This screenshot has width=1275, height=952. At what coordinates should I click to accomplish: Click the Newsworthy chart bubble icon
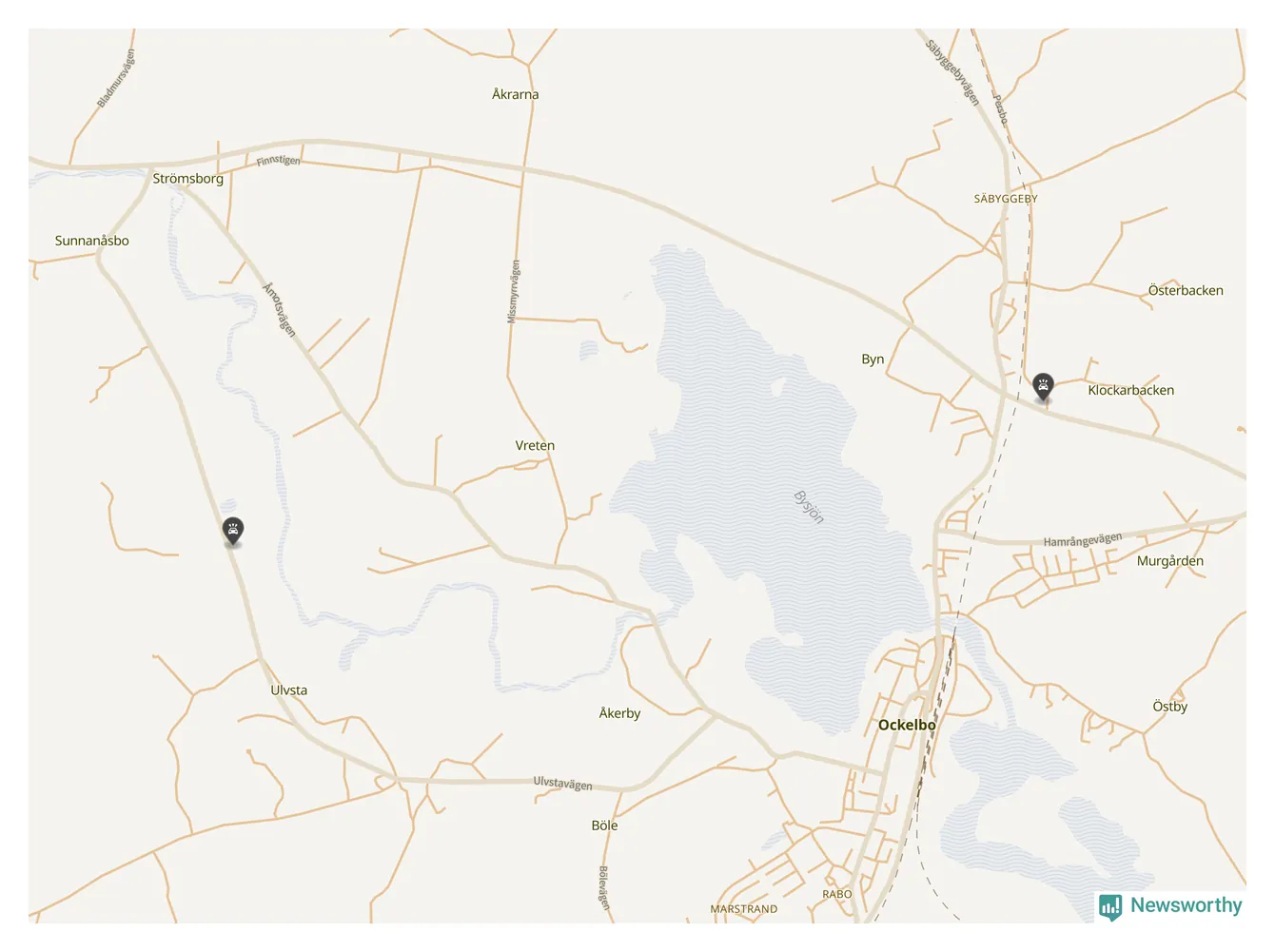tap(1110, 907)
